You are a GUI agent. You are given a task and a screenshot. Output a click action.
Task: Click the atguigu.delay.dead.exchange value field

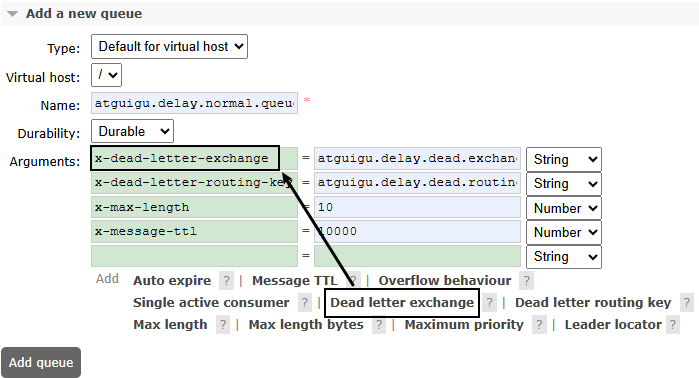tap(417, 158)
